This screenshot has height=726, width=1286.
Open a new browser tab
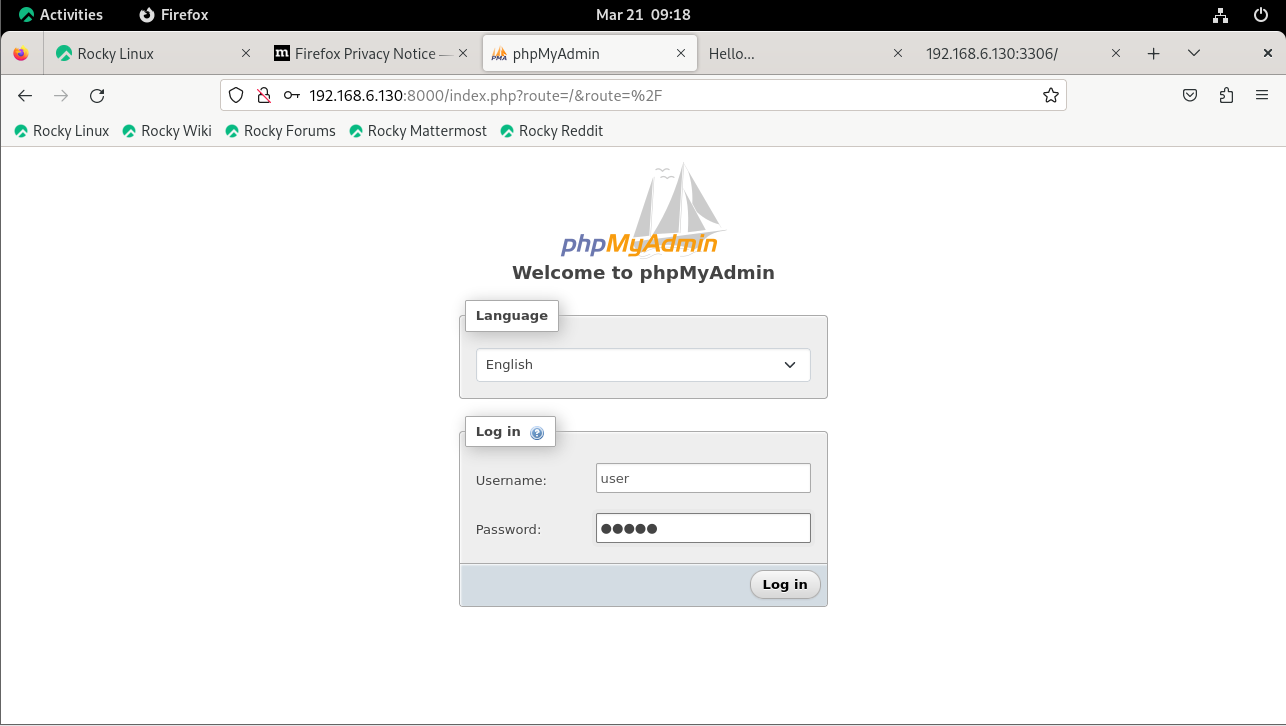point(1153,54)
